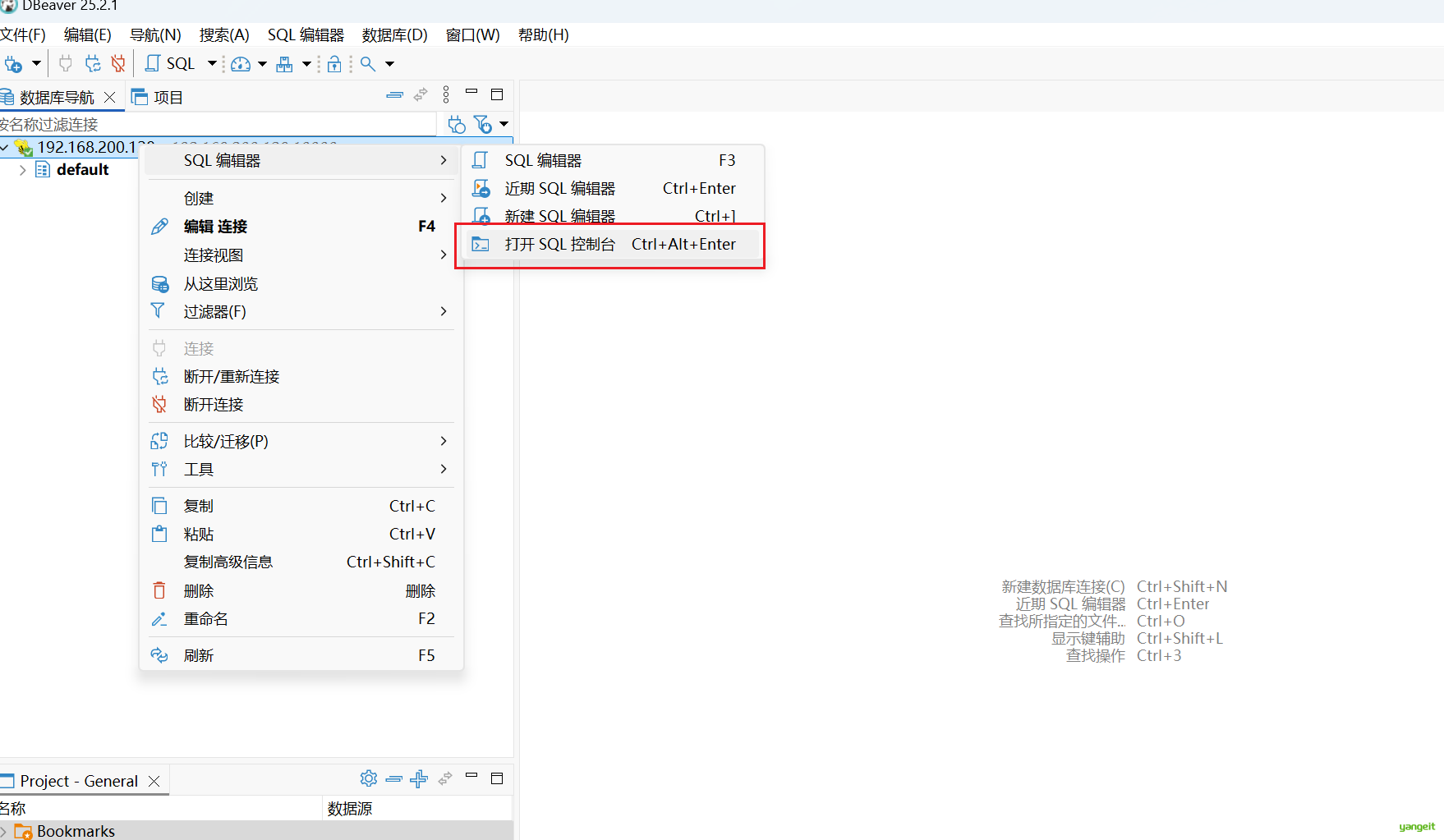Click the SQL button in toolbar
Image resolution: width=1444 pixels, height=840 pixels.
click(x=171, y=64)
